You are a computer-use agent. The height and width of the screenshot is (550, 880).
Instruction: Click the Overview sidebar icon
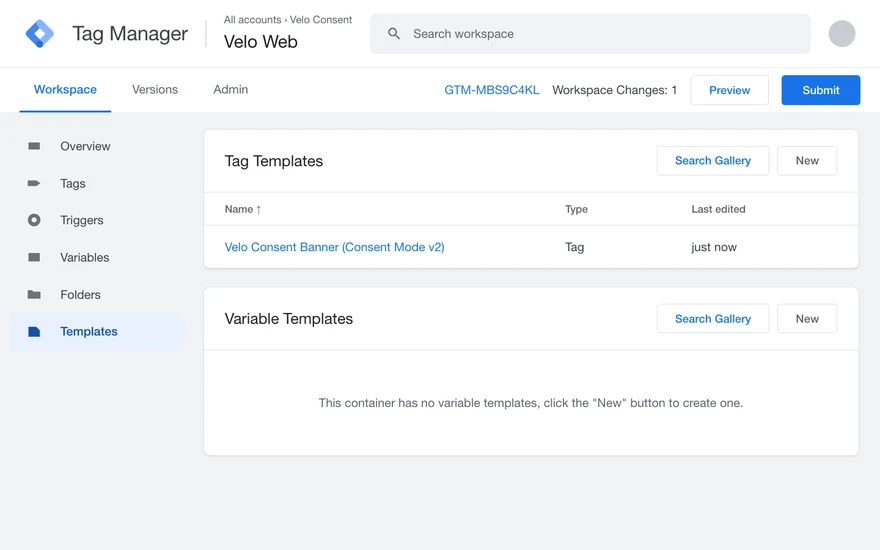(x=34, y=146)
